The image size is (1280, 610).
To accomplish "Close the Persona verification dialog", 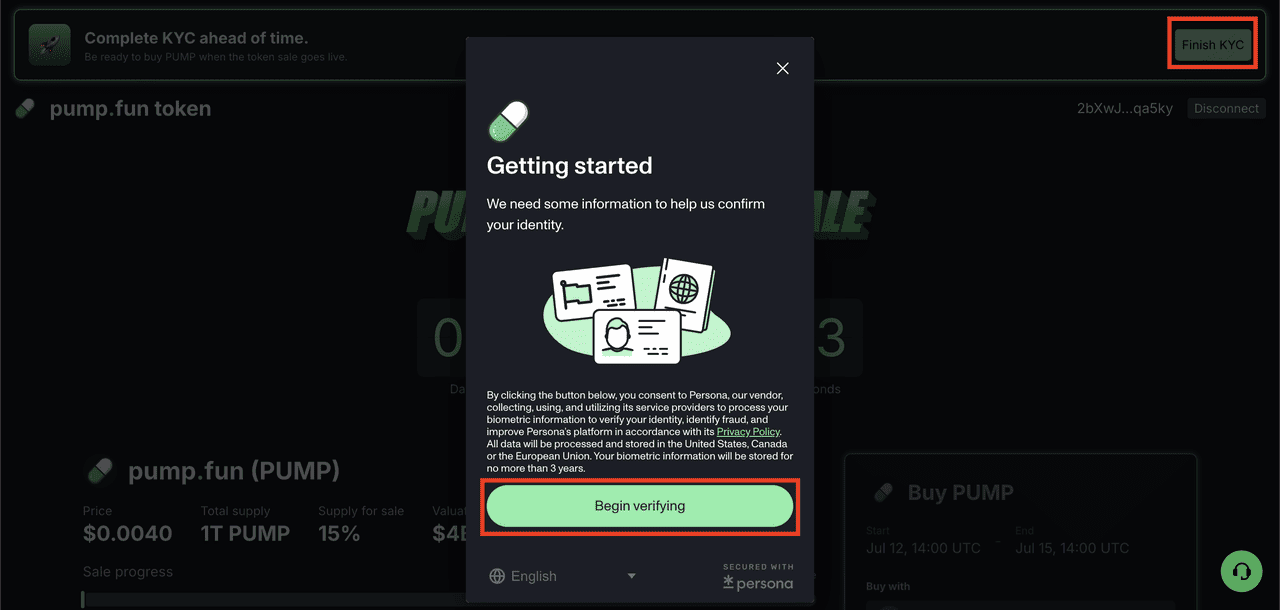I will (783, 68).
